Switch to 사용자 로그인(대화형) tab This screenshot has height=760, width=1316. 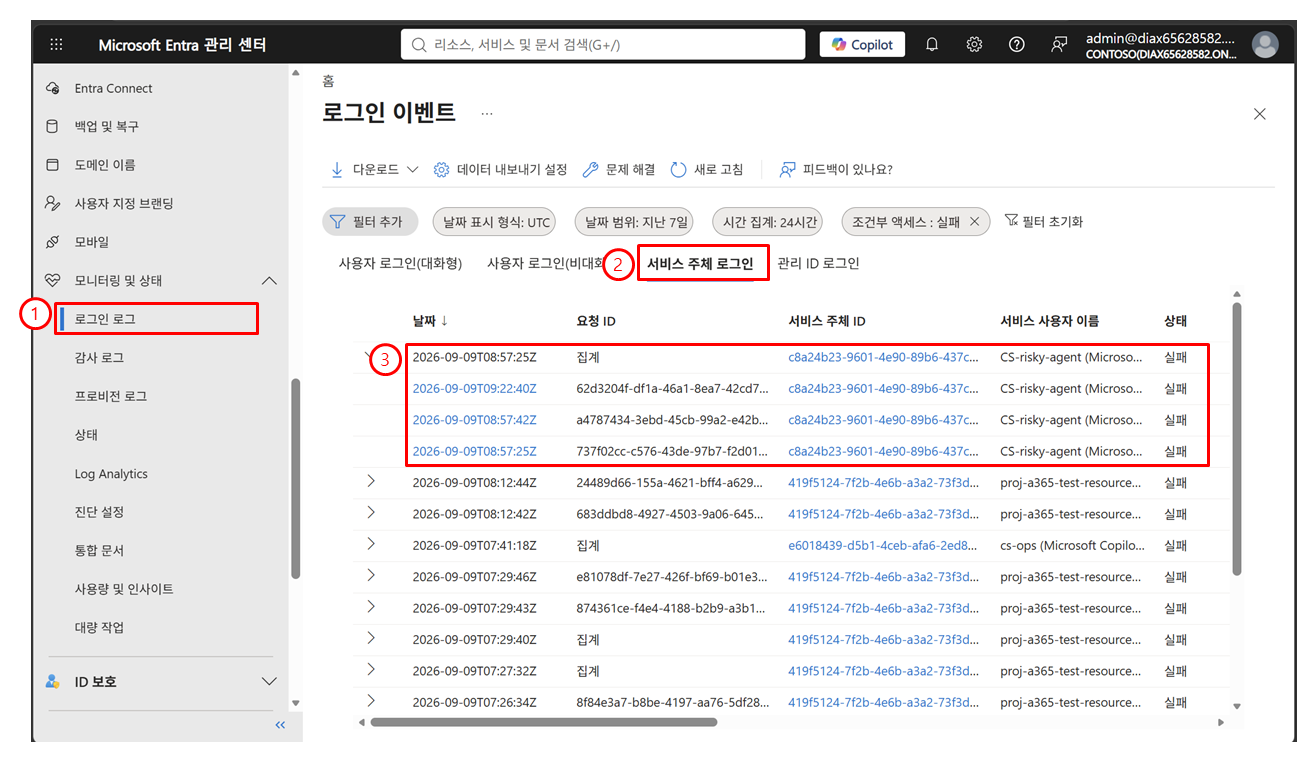click(400, 264)
